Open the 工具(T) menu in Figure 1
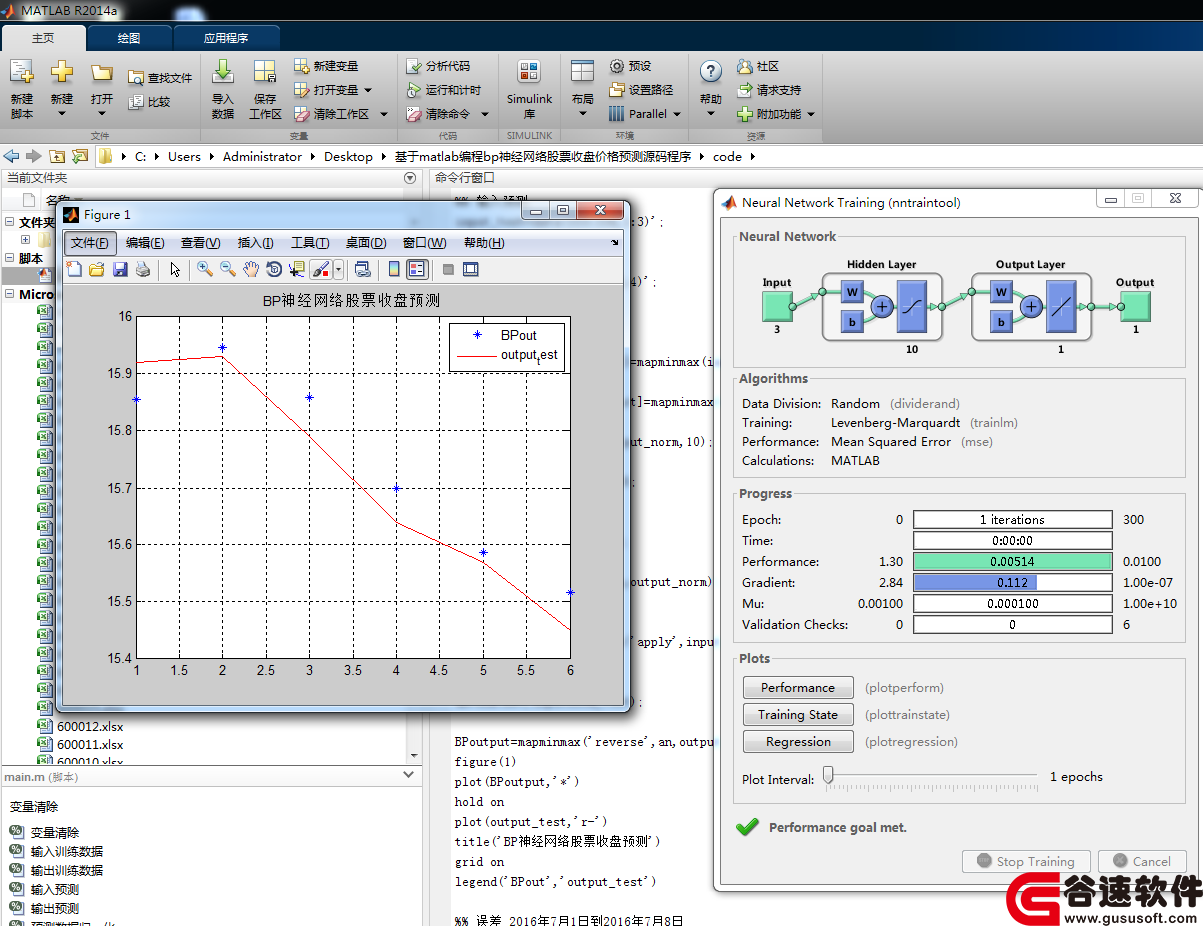 [x=310, y=243]
